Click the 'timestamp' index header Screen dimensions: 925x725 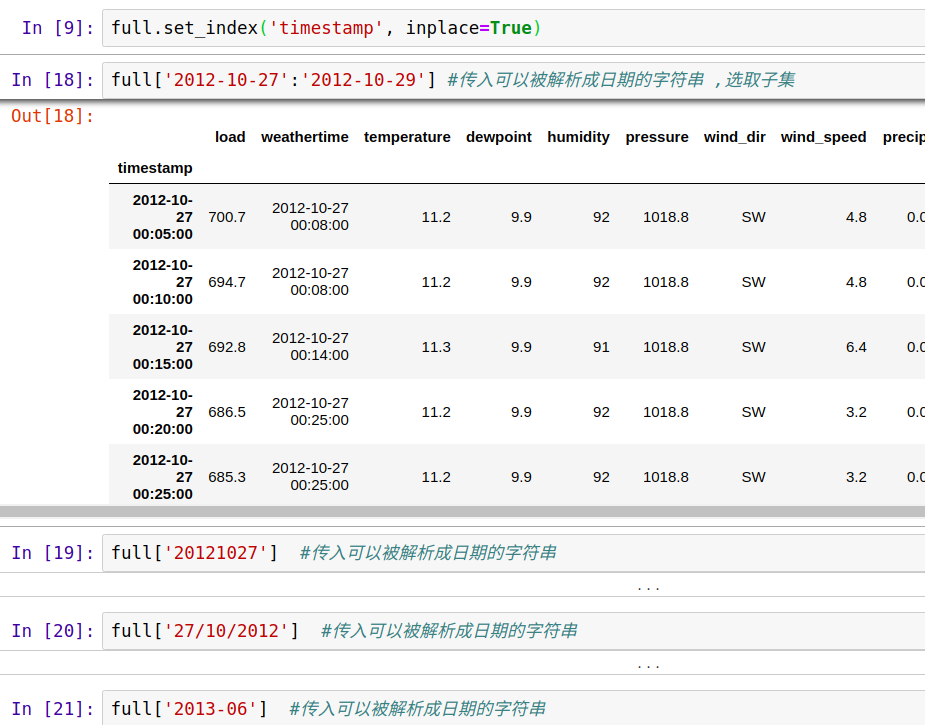point(155,168)
